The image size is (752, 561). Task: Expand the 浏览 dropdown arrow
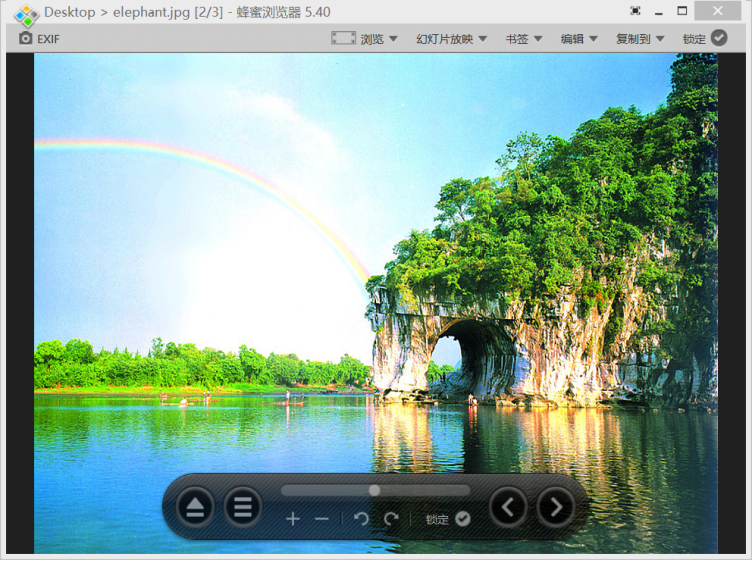coord(393,39)
